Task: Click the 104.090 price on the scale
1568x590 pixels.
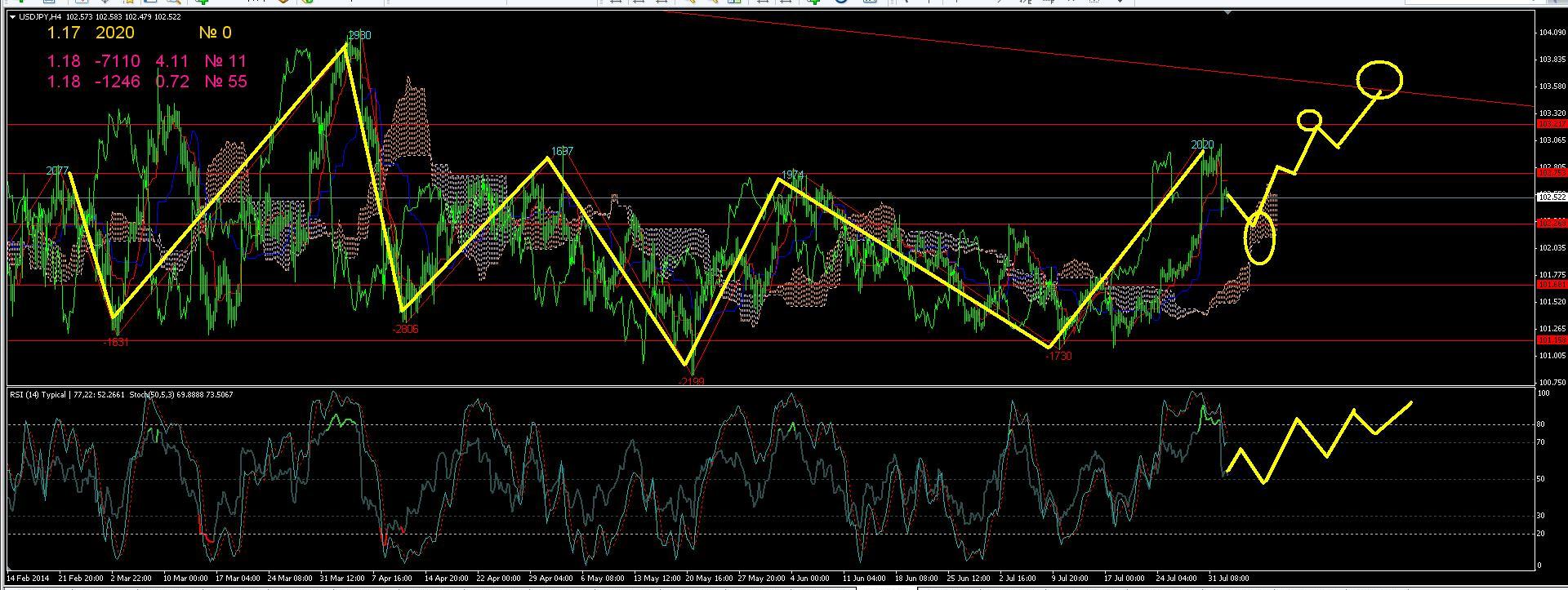Action: 1551,33
